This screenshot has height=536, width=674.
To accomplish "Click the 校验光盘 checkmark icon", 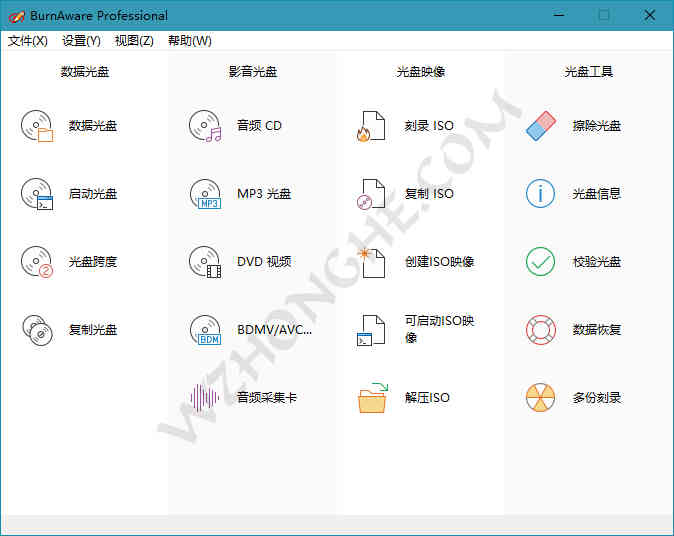I will coord(540,262).
